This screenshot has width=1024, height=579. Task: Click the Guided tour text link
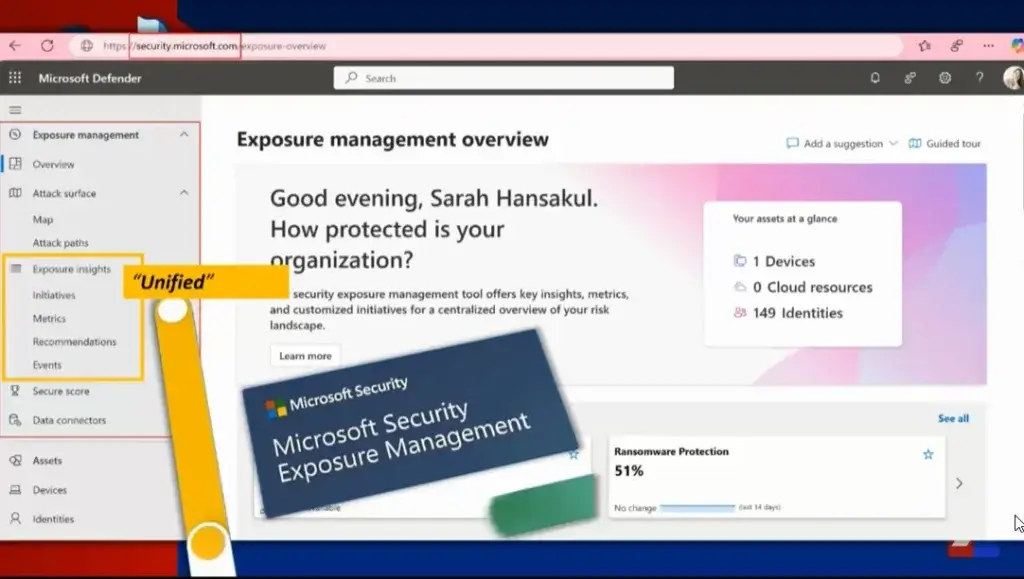tap(953, 143)
